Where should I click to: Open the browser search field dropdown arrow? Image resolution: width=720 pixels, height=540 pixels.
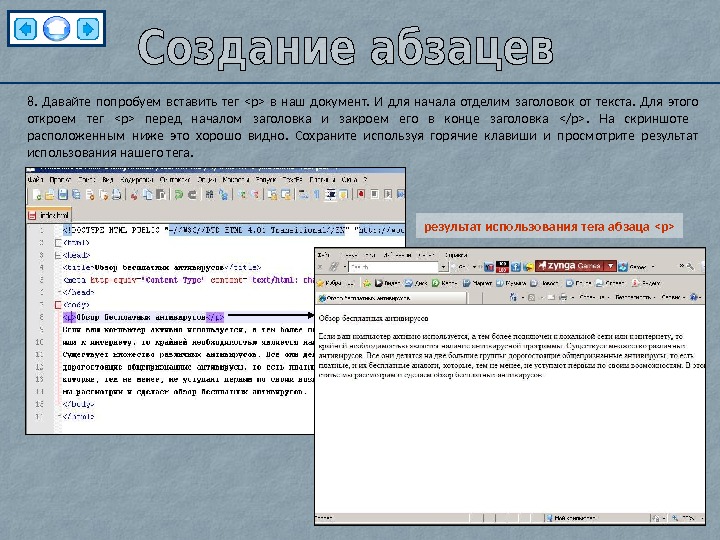[444, 267]
